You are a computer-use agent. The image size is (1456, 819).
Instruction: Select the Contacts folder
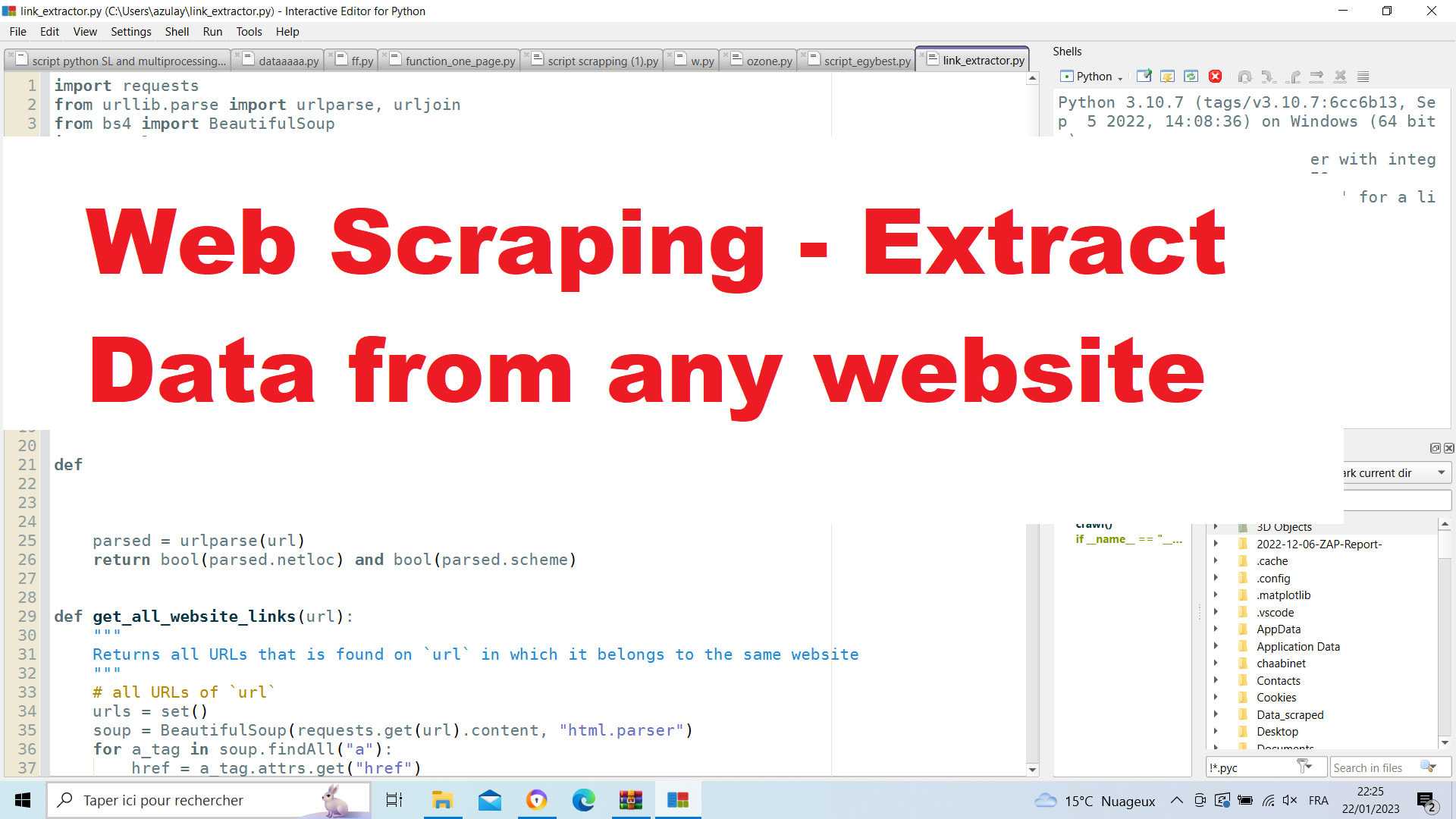pos(1278,680)
